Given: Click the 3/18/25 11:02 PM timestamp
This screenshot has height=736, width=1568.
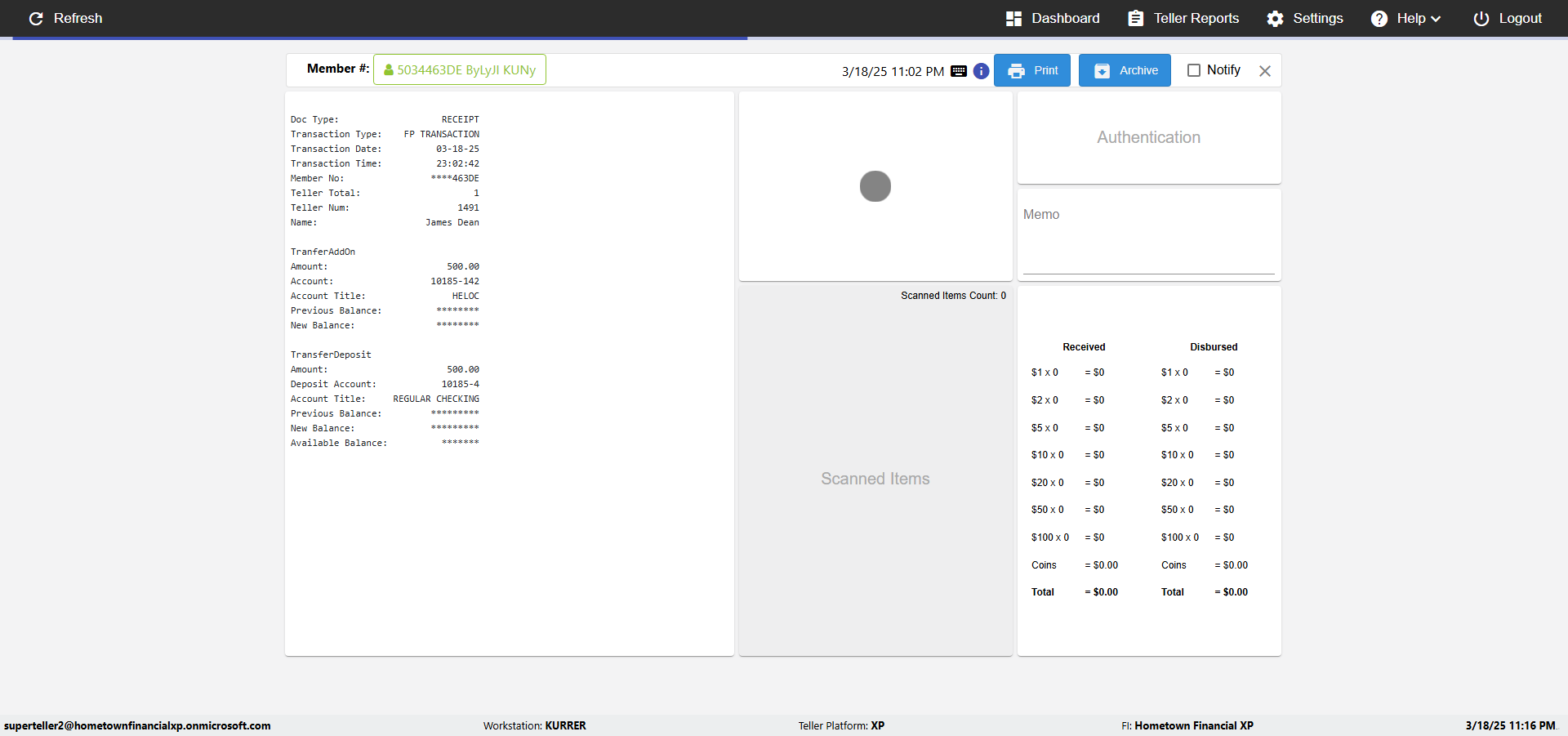Looking at the screenshot, I should point(893,72).
